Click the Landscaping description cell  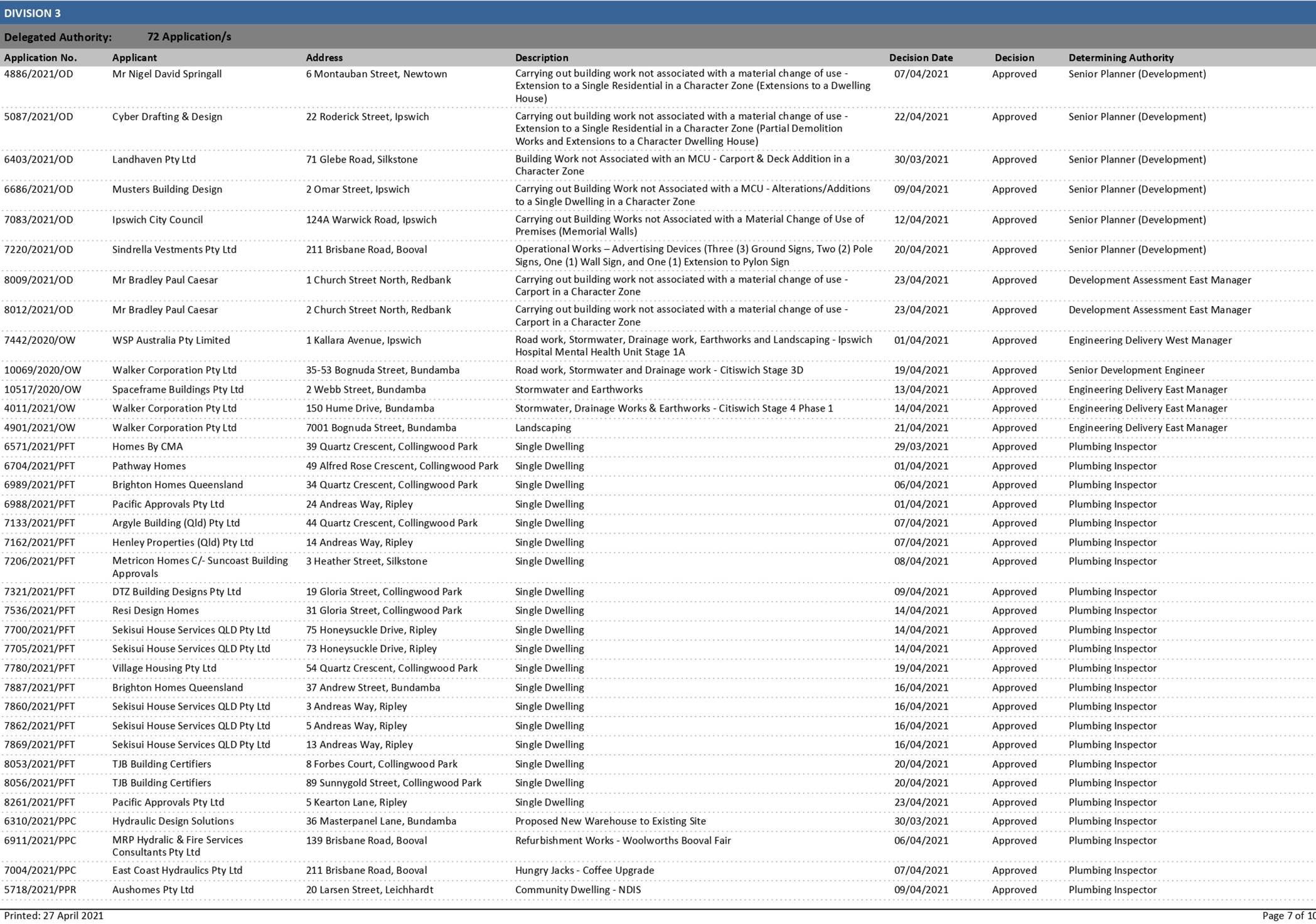coord(543,428)
